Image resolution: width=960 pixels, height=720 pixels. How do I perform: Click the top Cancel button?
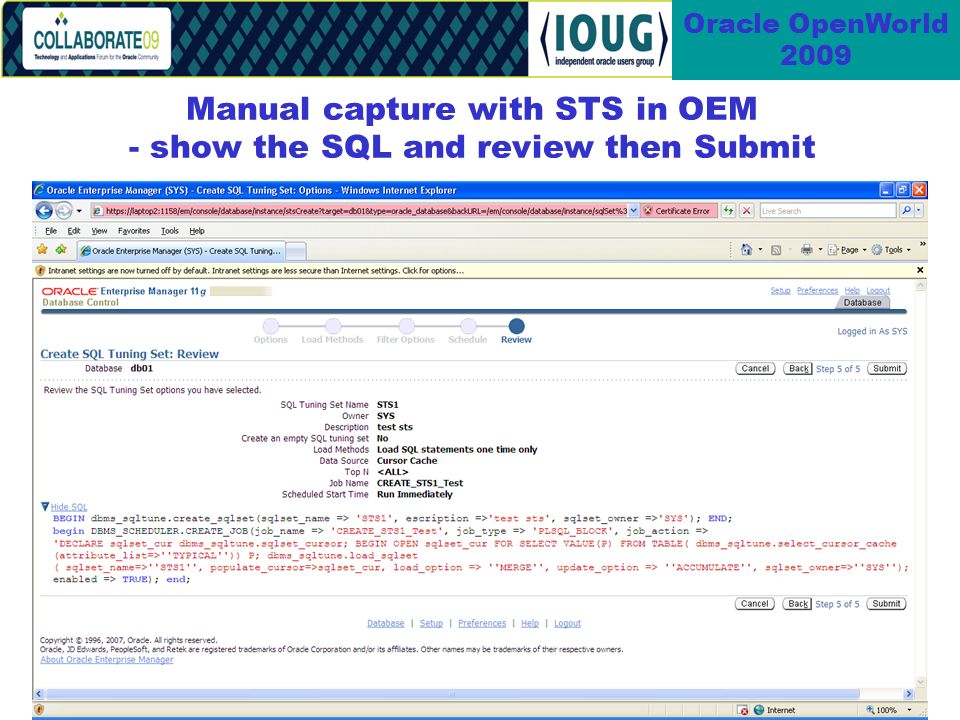point(755,369)
